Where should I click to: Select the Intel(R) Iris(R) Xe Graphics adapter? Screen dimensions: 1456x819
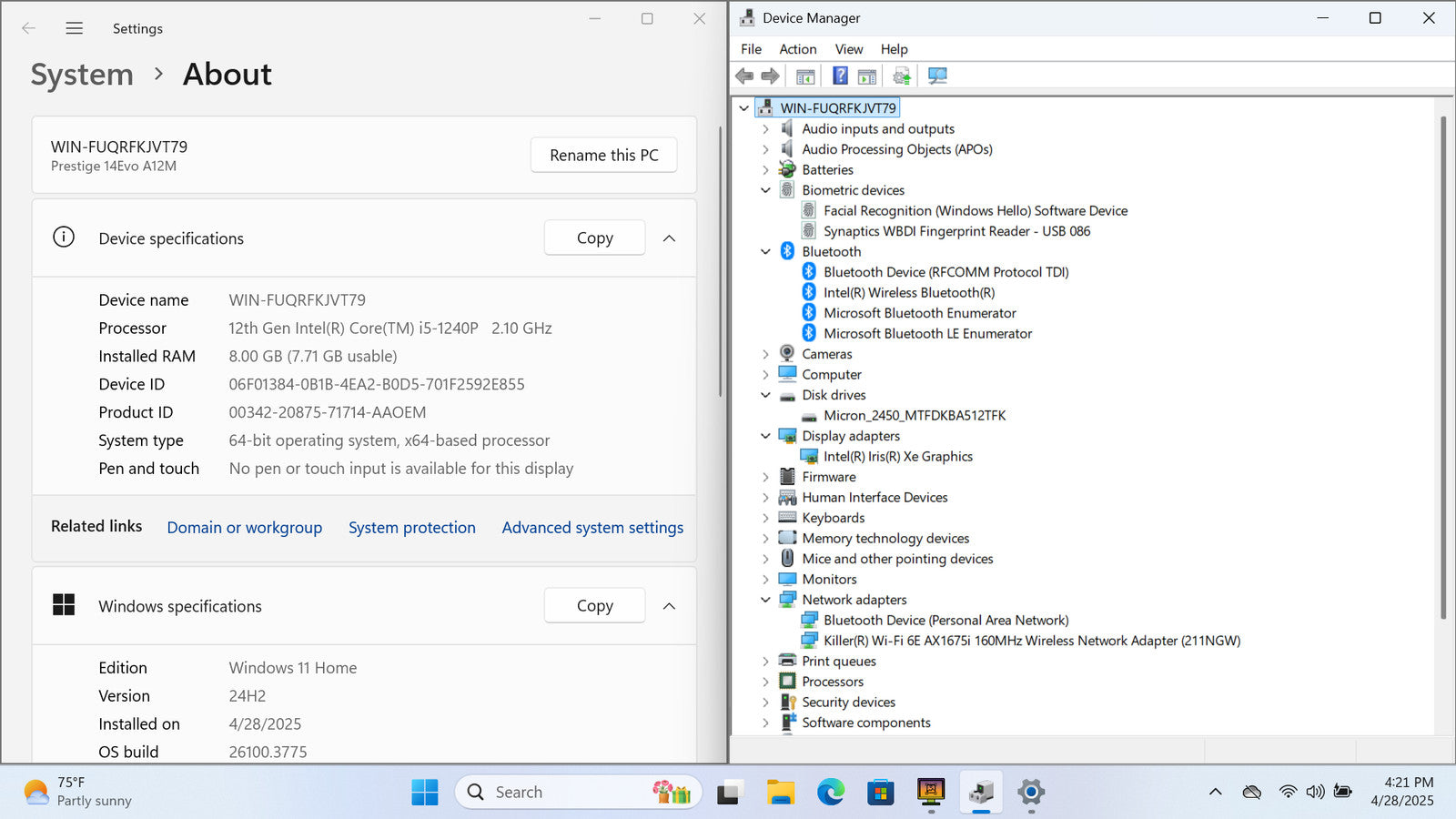(x=897, y=456)
